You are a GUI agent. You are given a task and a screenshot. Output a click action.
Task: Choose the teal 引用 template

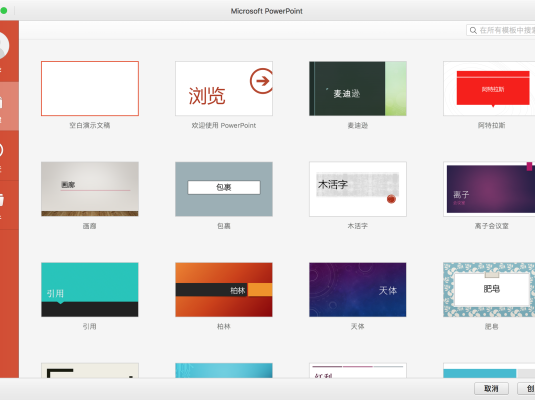(x=90, y=290)
